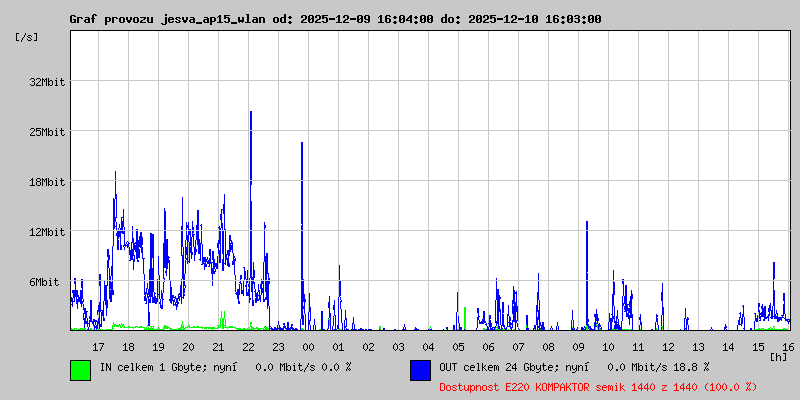Click hour label '10' on the x-axis
The width and height of the screenshot is (800, 400).
[x=608, y=347]
